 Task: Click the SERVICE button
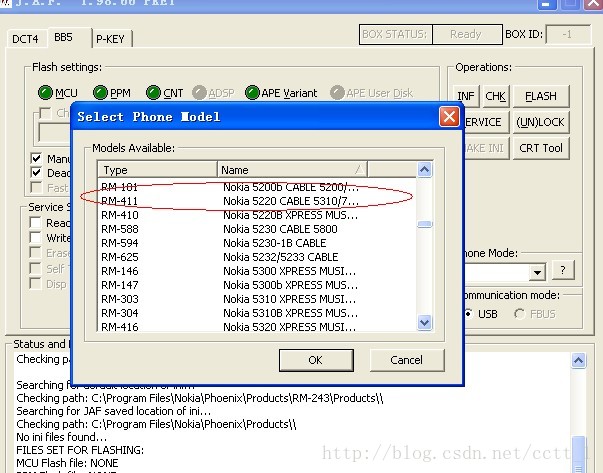pos(486,122)
